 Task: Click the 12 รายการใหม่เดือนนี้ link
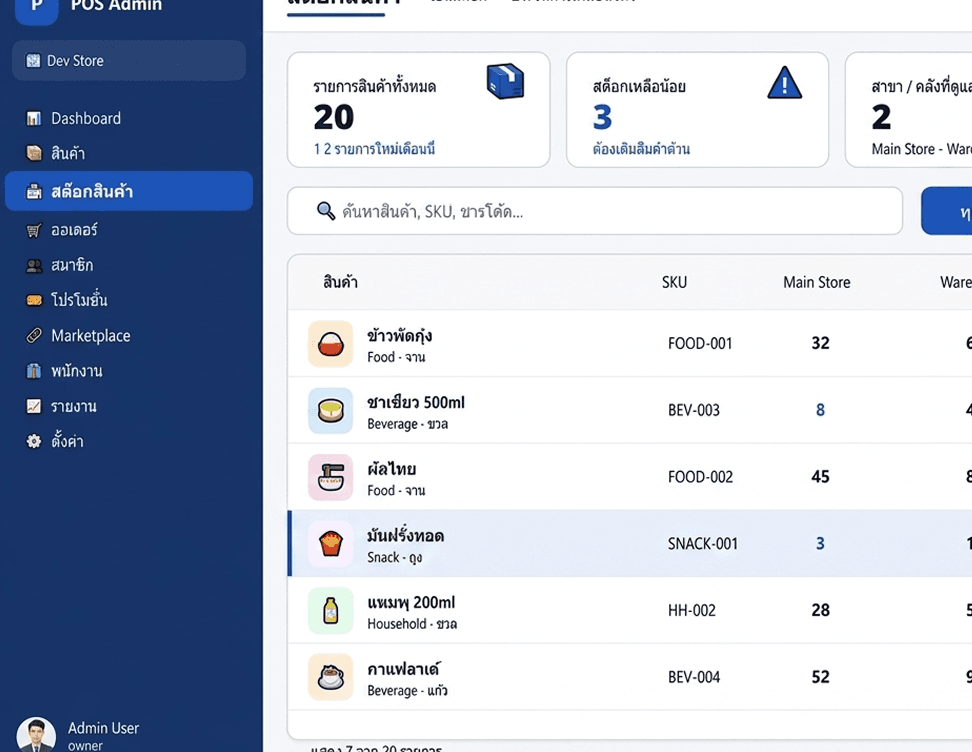pos(374,149)
